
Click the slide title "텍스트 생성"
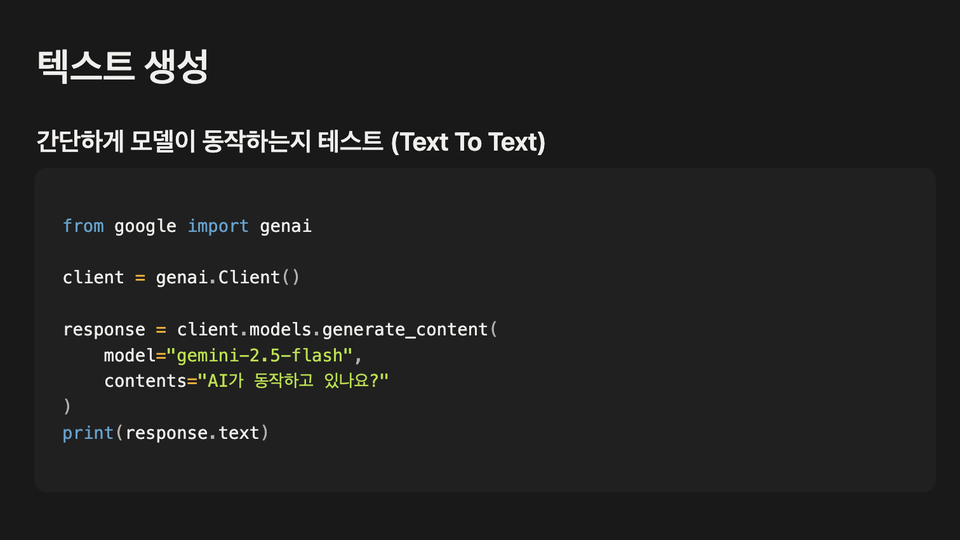tap(122, 66)
